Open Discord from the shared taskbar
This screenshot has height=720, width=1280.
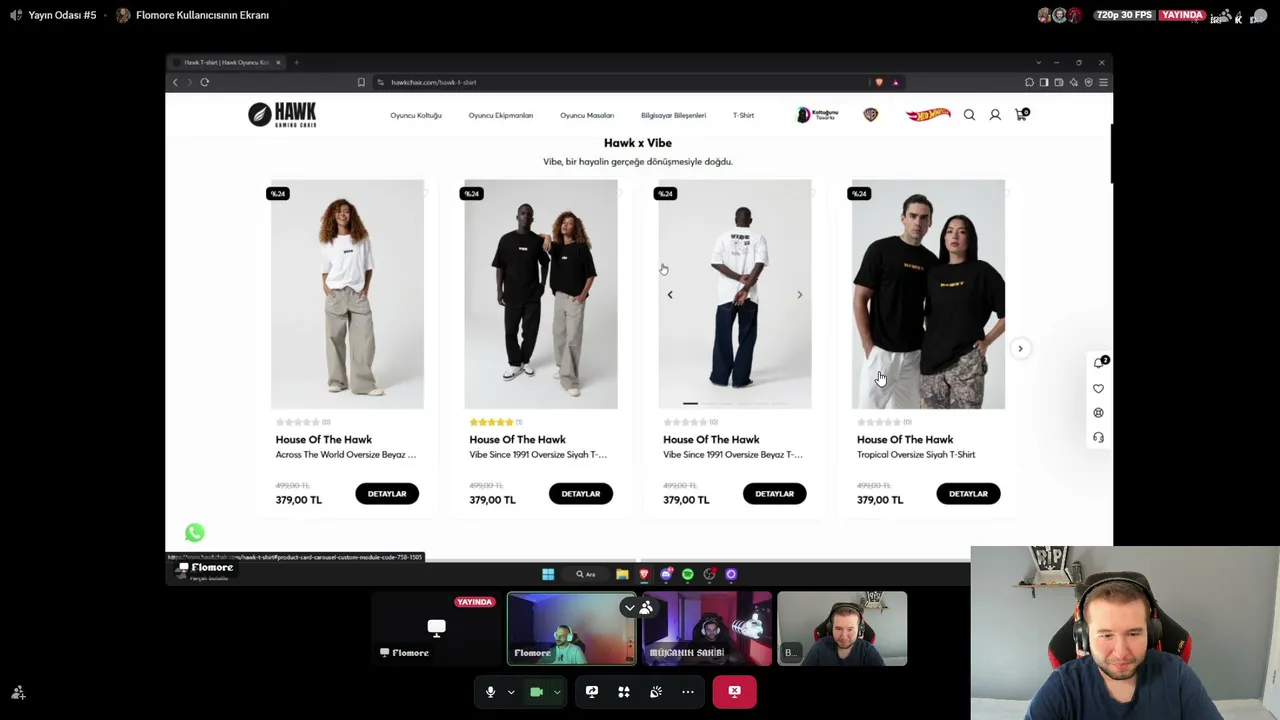click(666, 574)
